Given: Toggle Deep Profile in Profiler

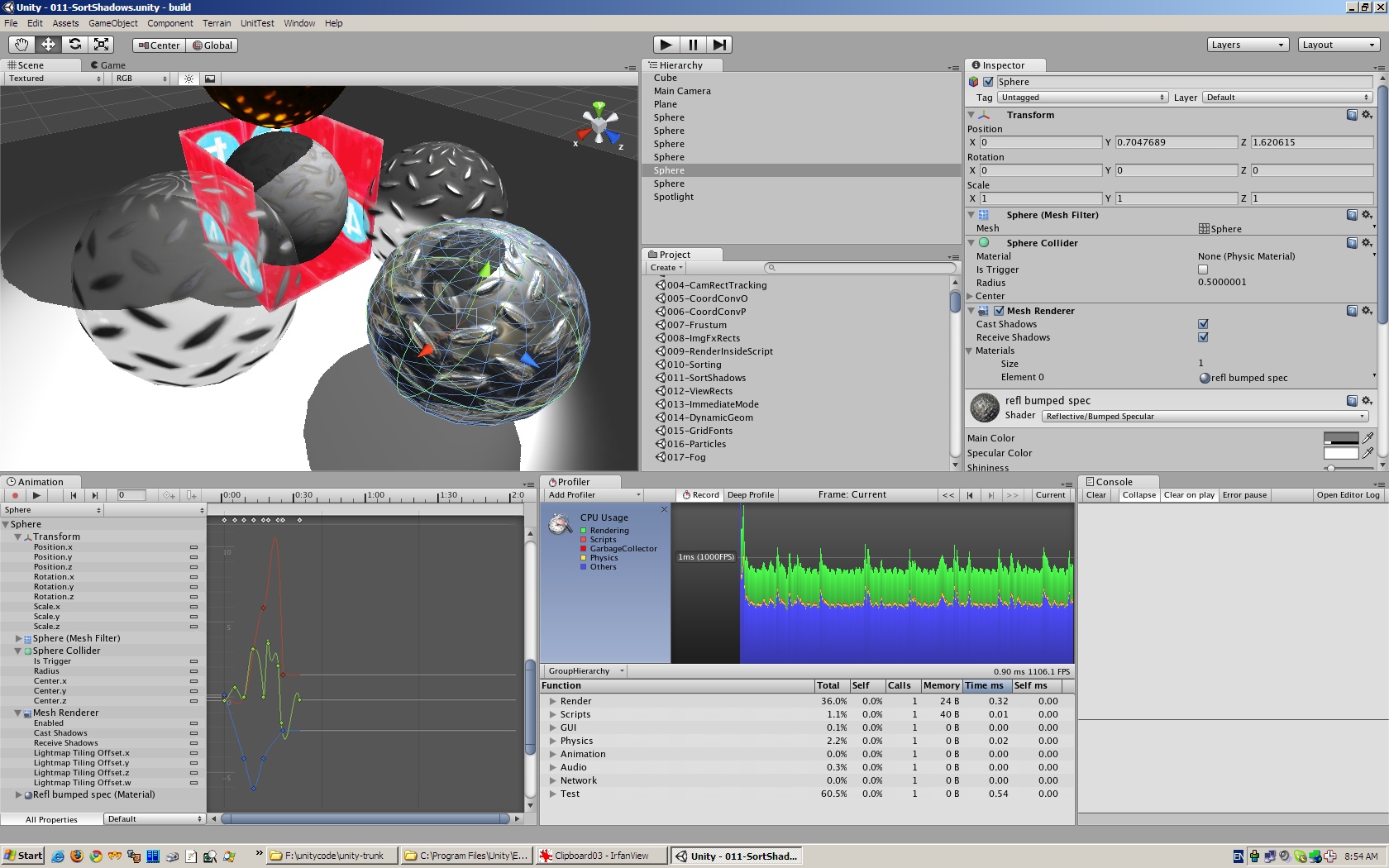Looking at the screenshot, I should [751, 495].
